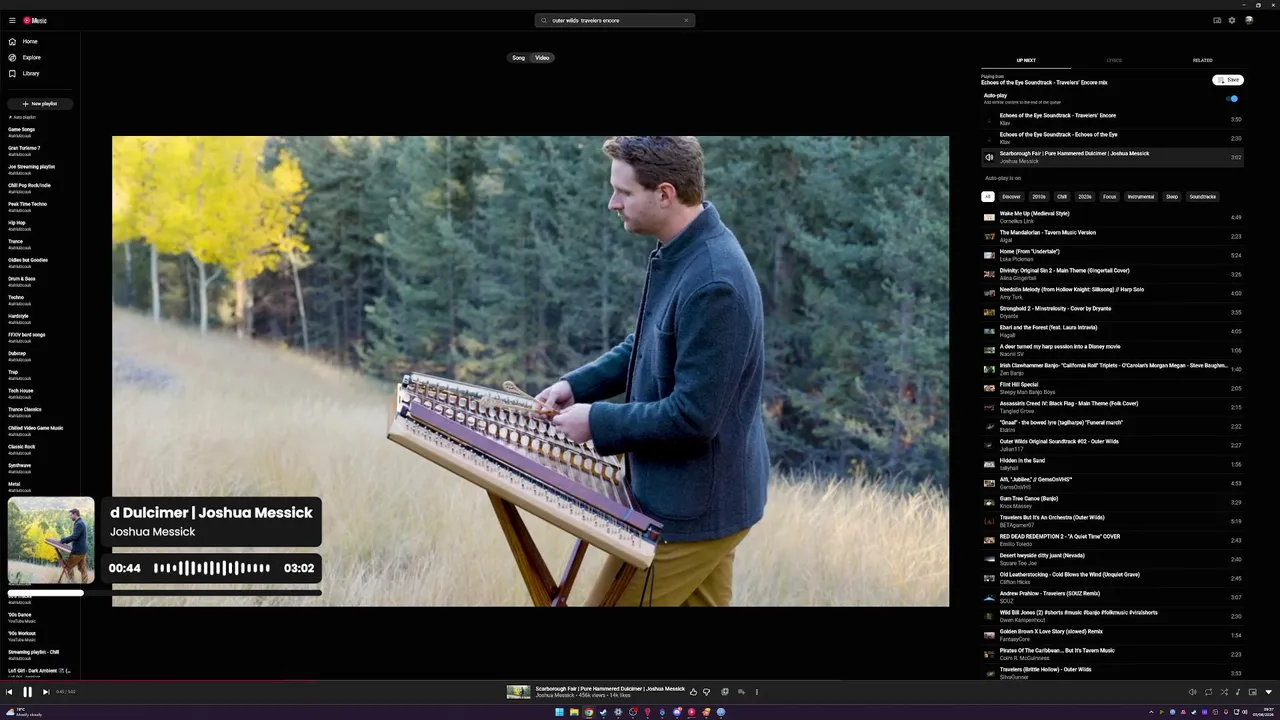
Task: Filter queue by Focus
Action: [1110, 197]
